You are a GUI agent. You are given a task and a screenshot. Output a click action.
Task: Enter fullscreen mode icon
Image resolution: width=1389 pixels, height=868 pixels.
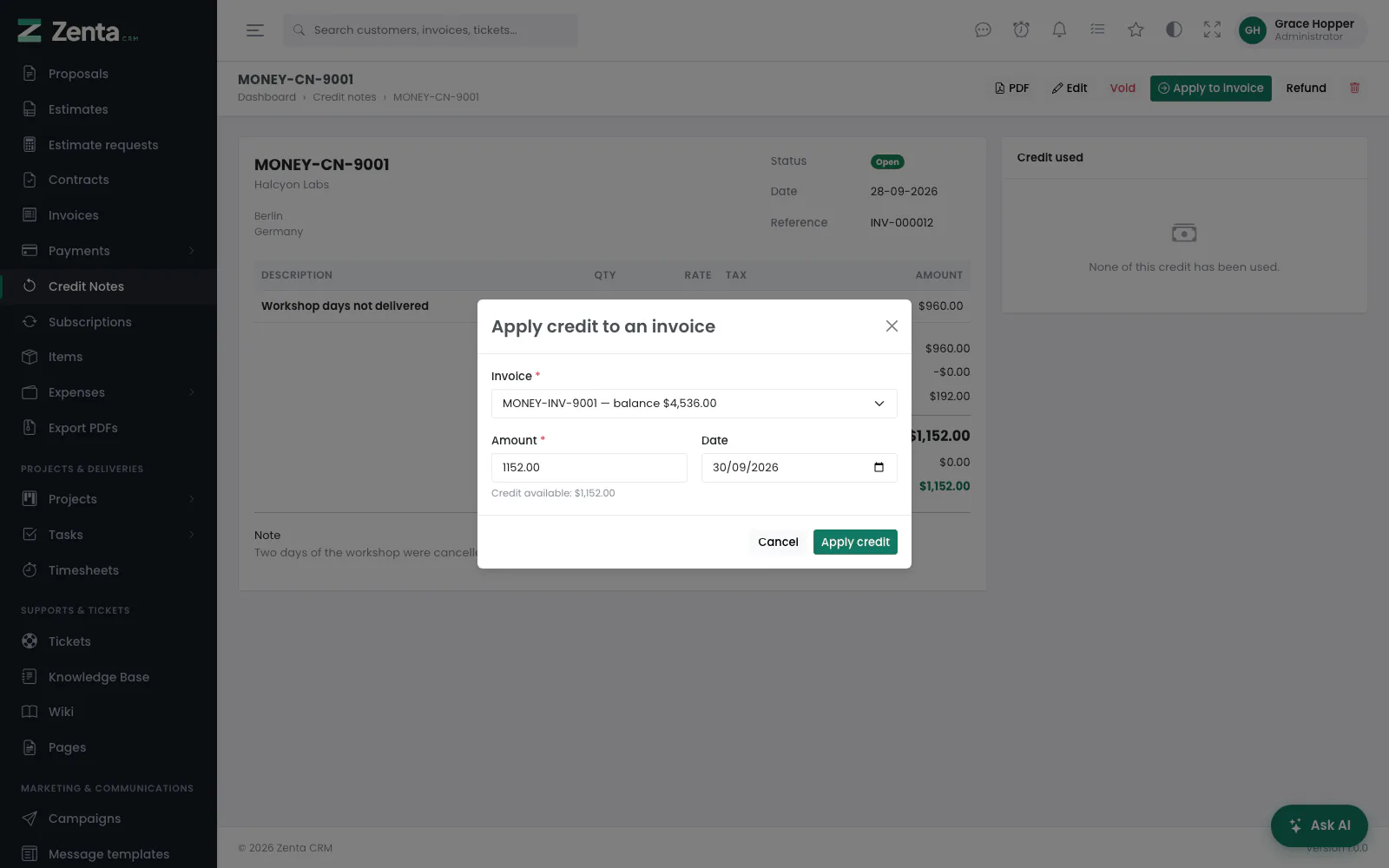pyautogui.click(x=1212, y=30)
